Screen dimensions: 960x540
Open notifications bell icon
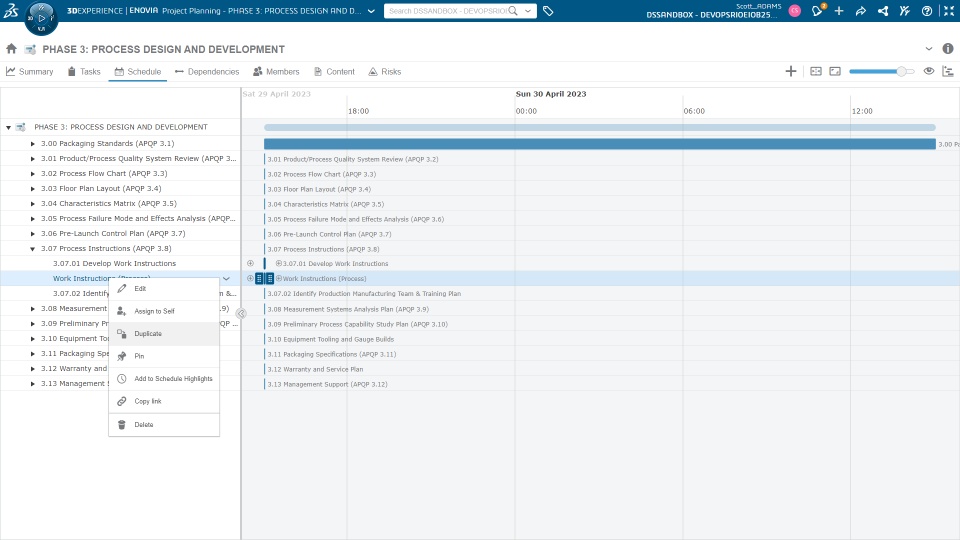[817, 11]
